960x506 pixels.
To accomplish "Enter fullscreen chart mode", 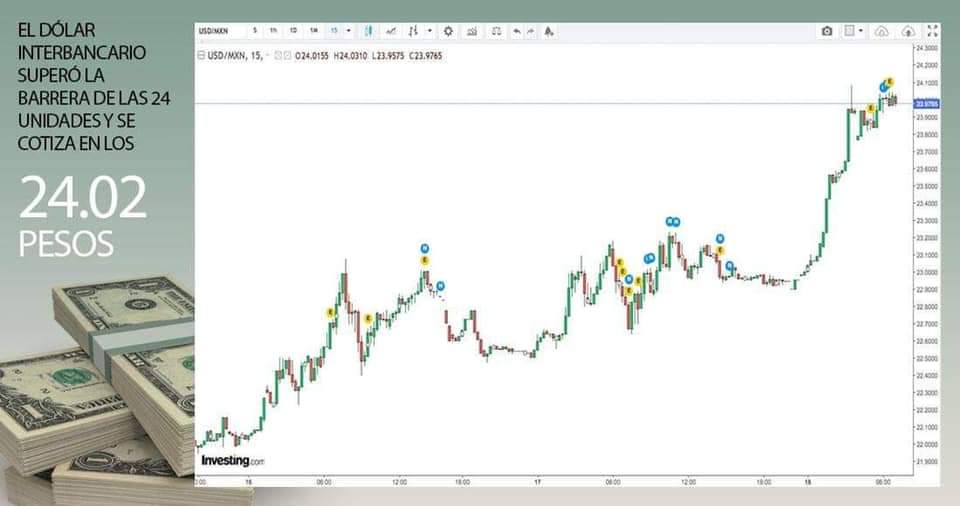I will (x=932, y=31).
